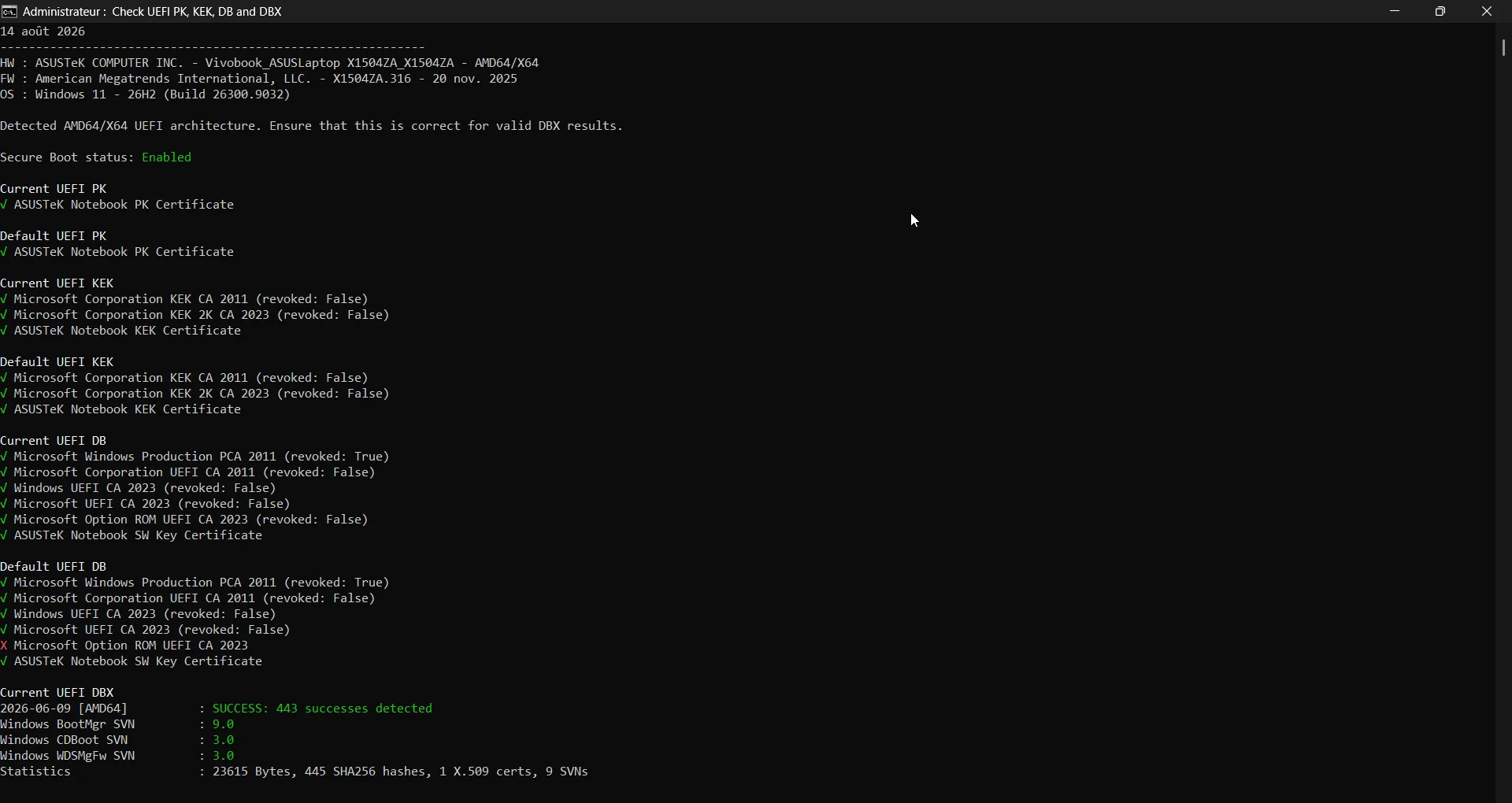Click the red X Option ROM UEFI CA 2023 line

point(124,646)
